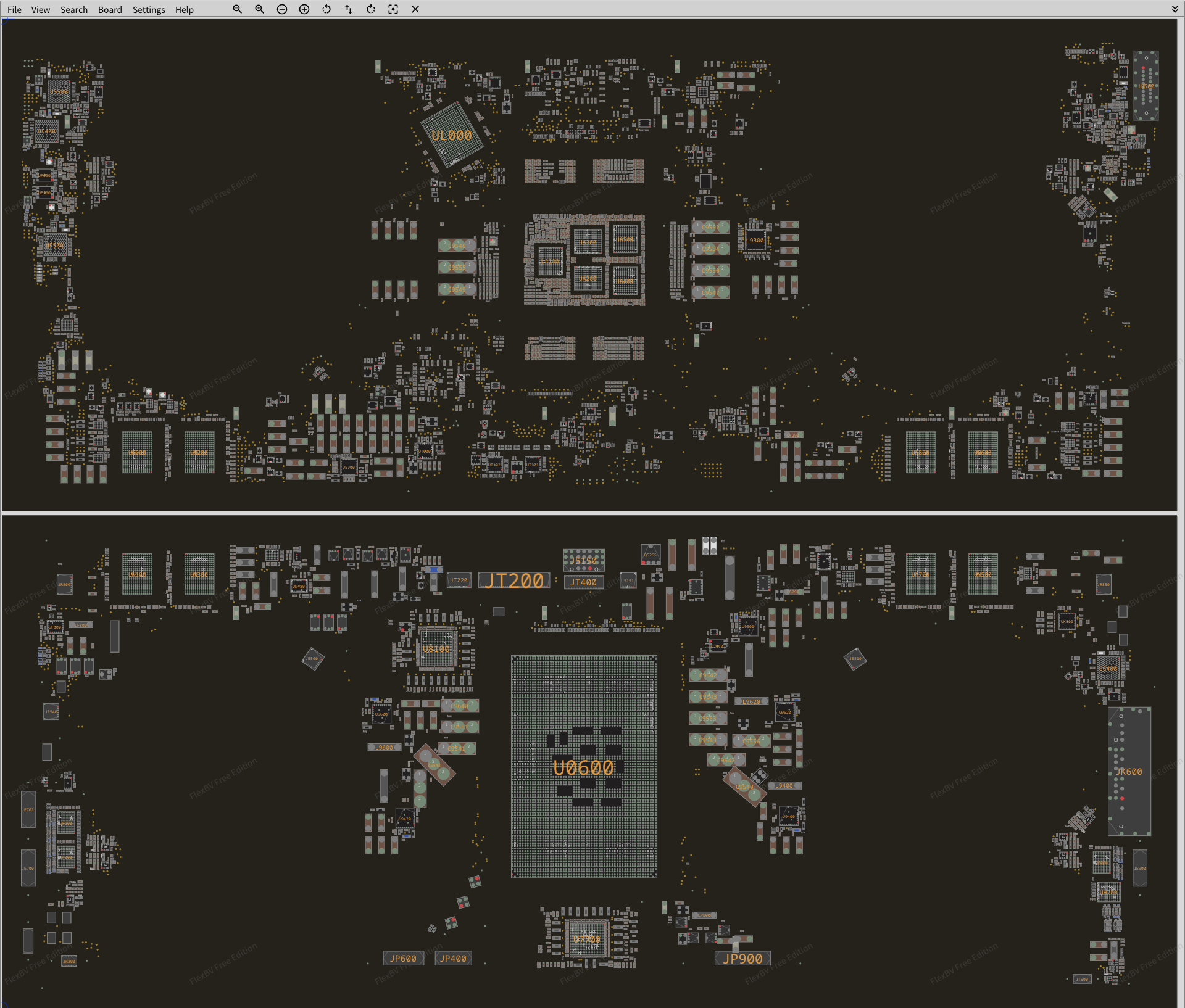
Task: Open the Board menu
Action: 110,10
